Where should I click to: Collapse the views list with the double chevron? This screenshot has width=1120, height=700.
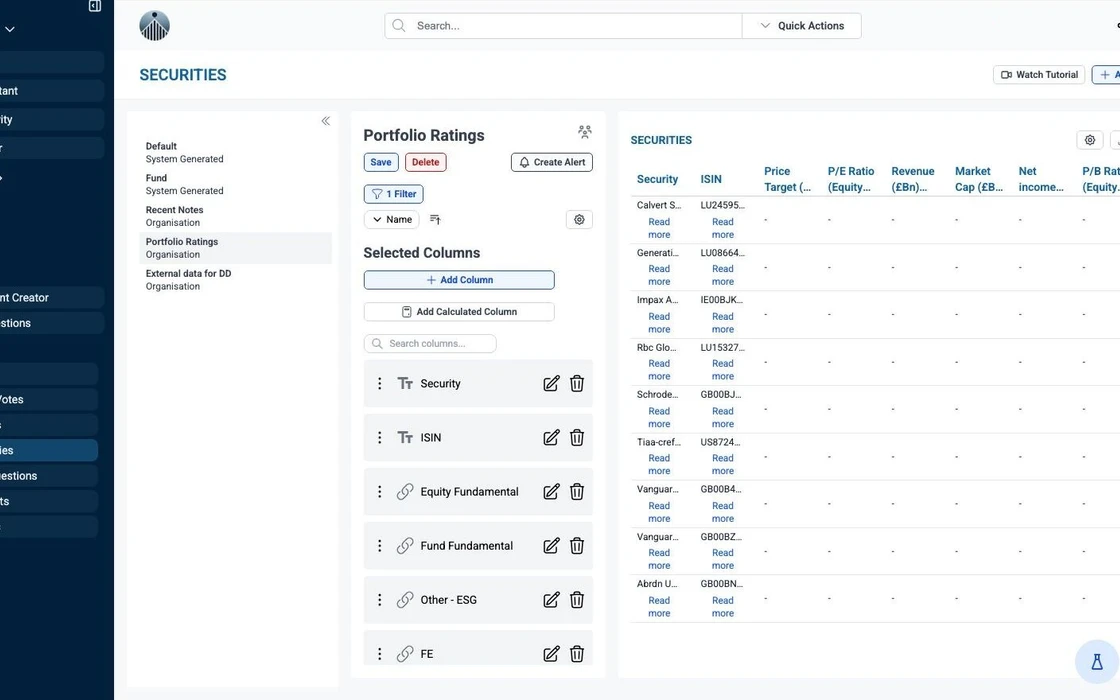[x=326, y=121]
